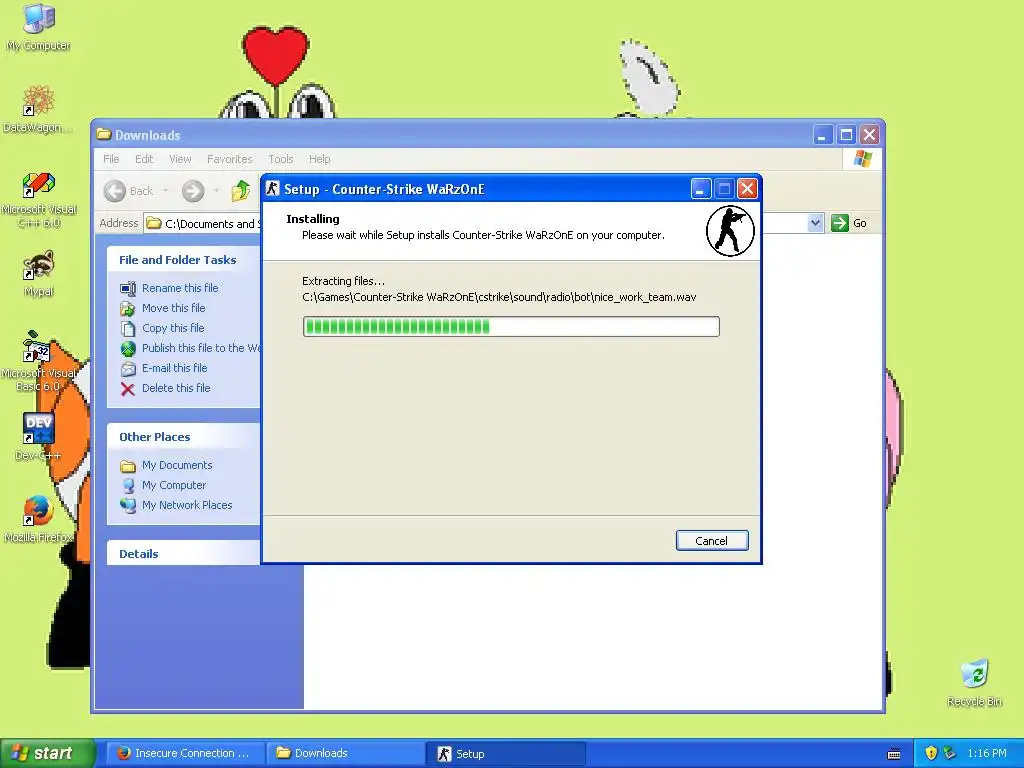
Task: Click the 'Installing' heading text
Action: (x=313, y=219)
